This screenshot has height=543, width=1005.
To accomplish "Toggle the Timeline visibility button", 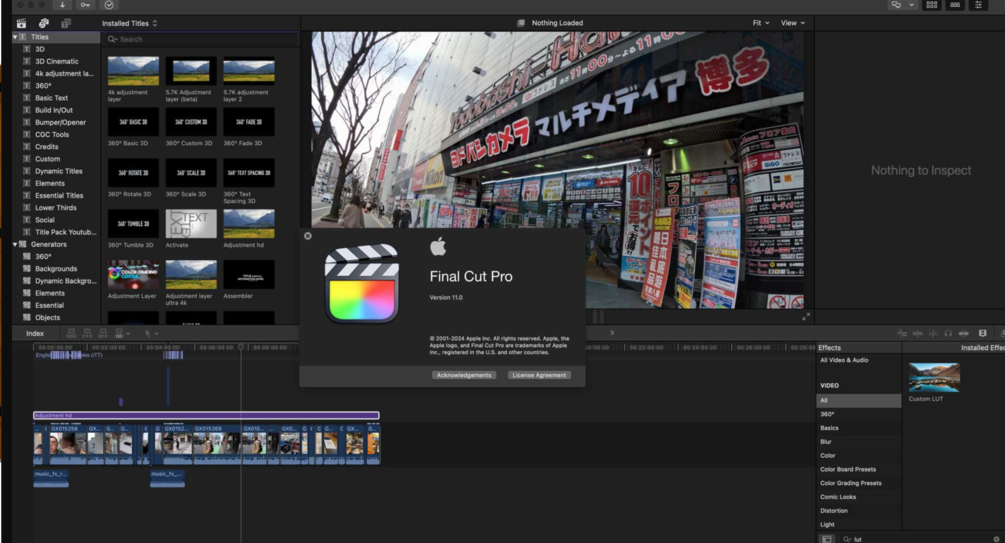I will point(955,4).
